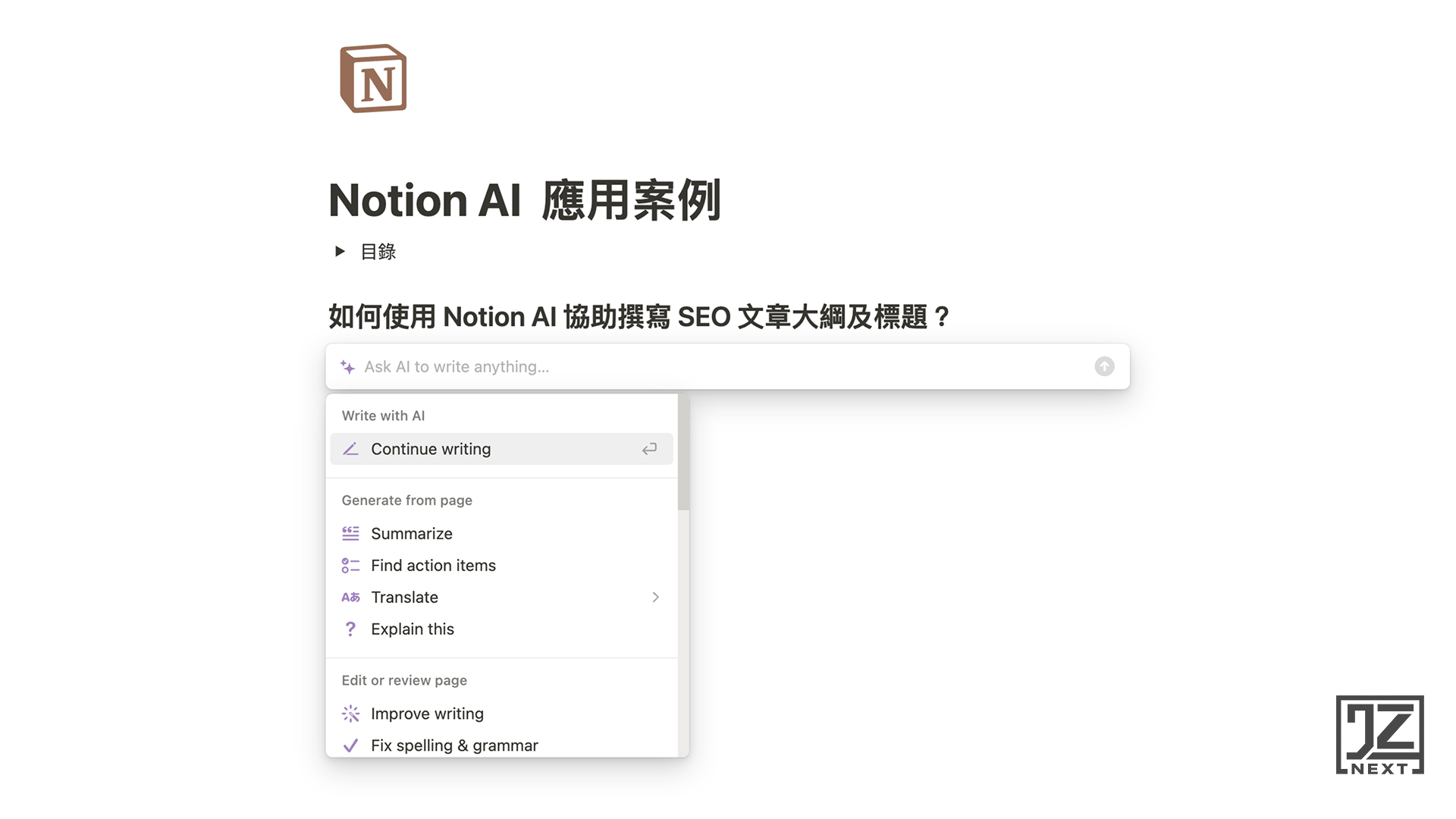Click the question mark Explain icon

pos(350,629)
